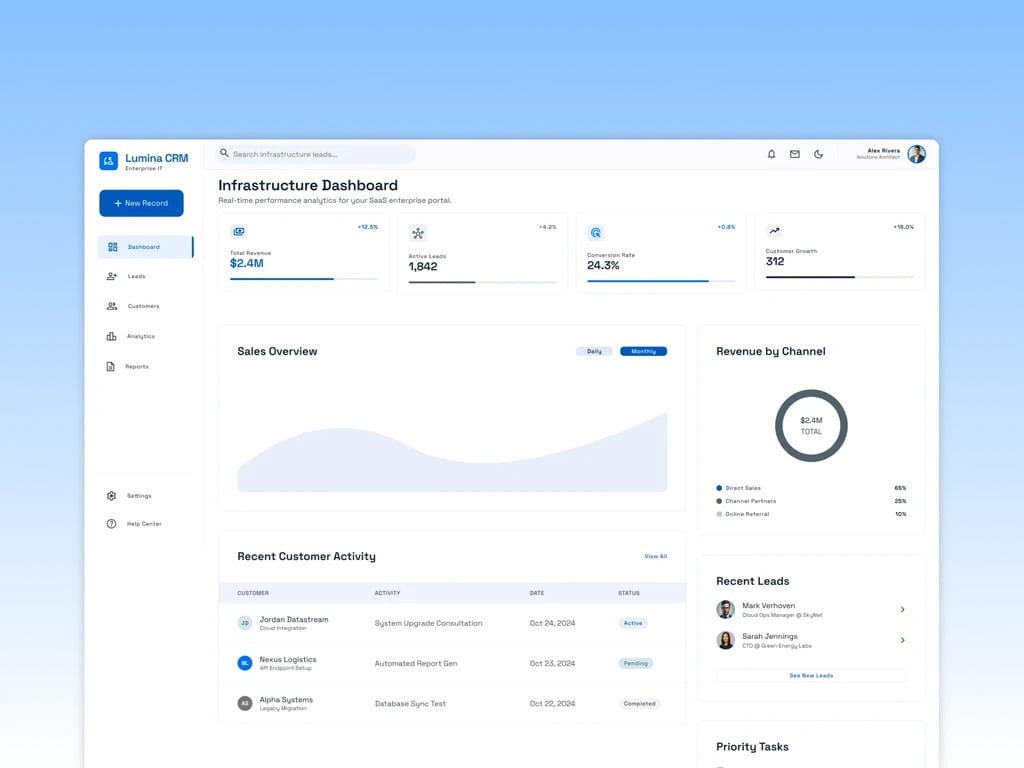1024x768 pixels.
Task: Open Alex Rivera profile avatar
Action: [917, 154]
